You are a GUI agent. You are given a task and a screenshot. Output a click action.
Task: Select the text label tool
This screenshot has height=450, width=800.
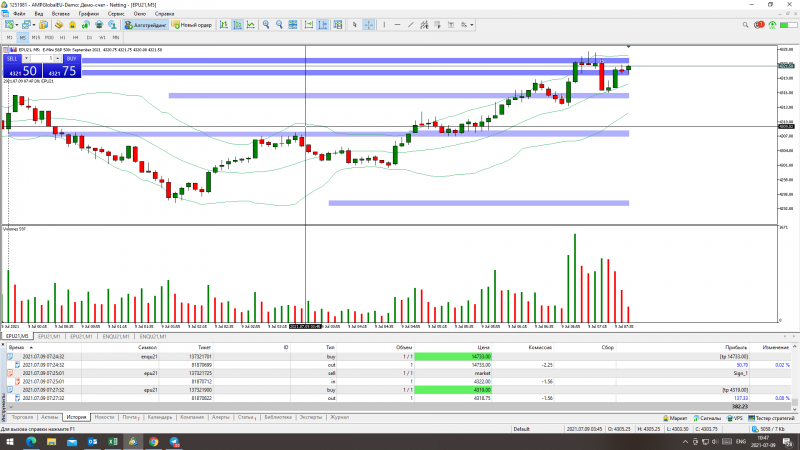(x=451, y=24)
